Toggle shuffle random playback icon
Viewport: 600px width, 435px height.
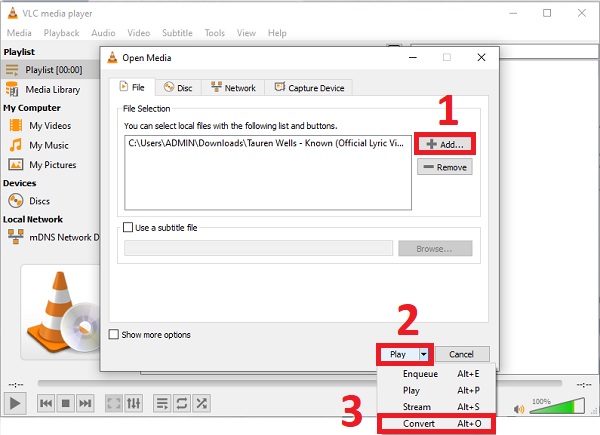[x=201, y=403]
